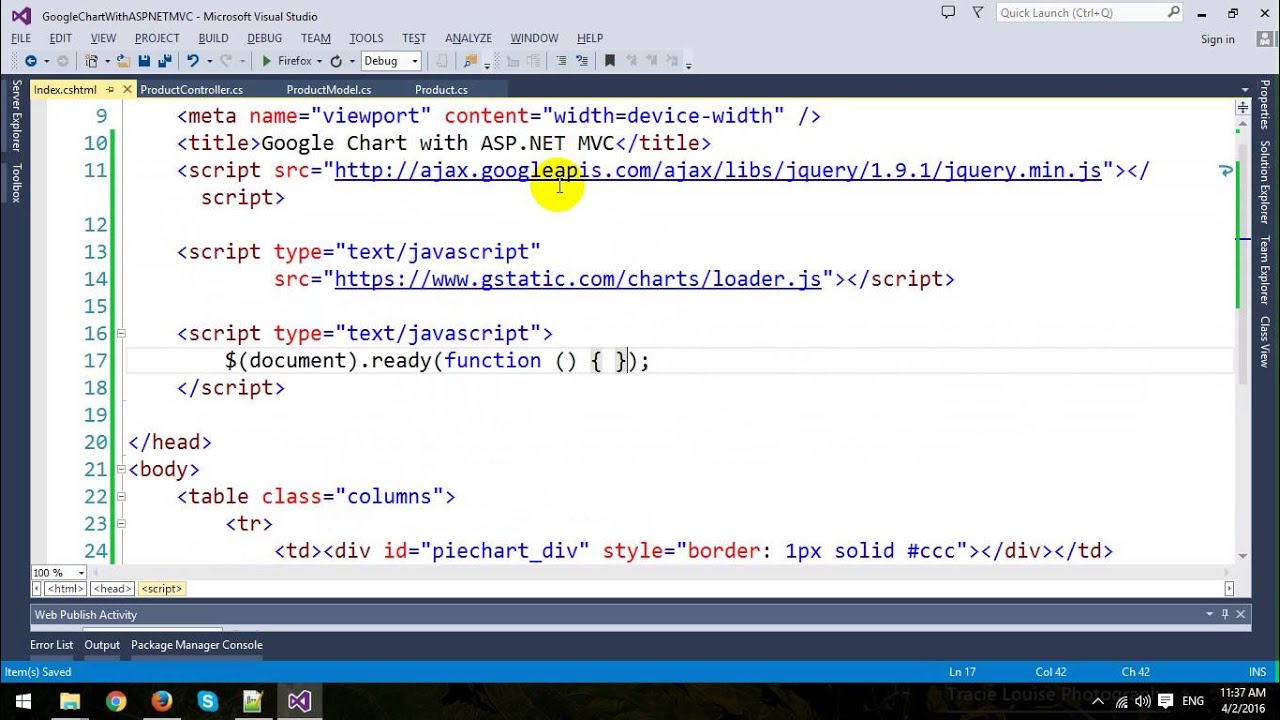Collapse the script block at line 16
This screenshot has width=1280, height=720.
coord(121,333)
